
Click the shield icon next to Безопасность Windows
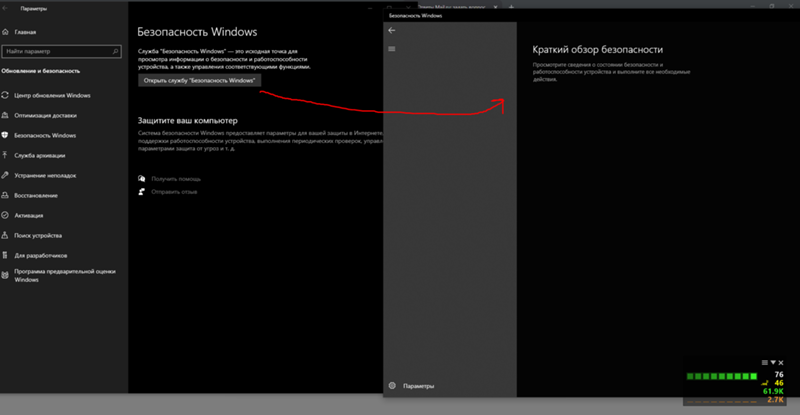pos(5,135)
